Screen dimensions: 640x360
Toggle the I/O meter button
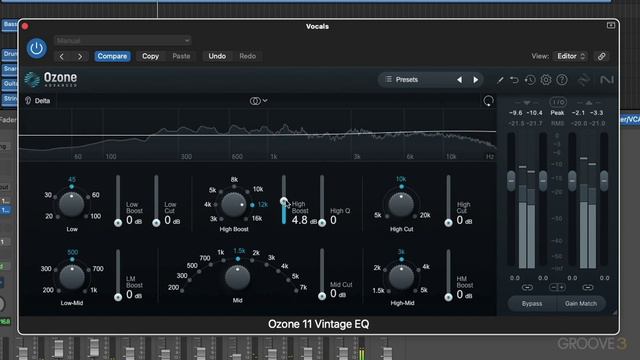(558, 102)
